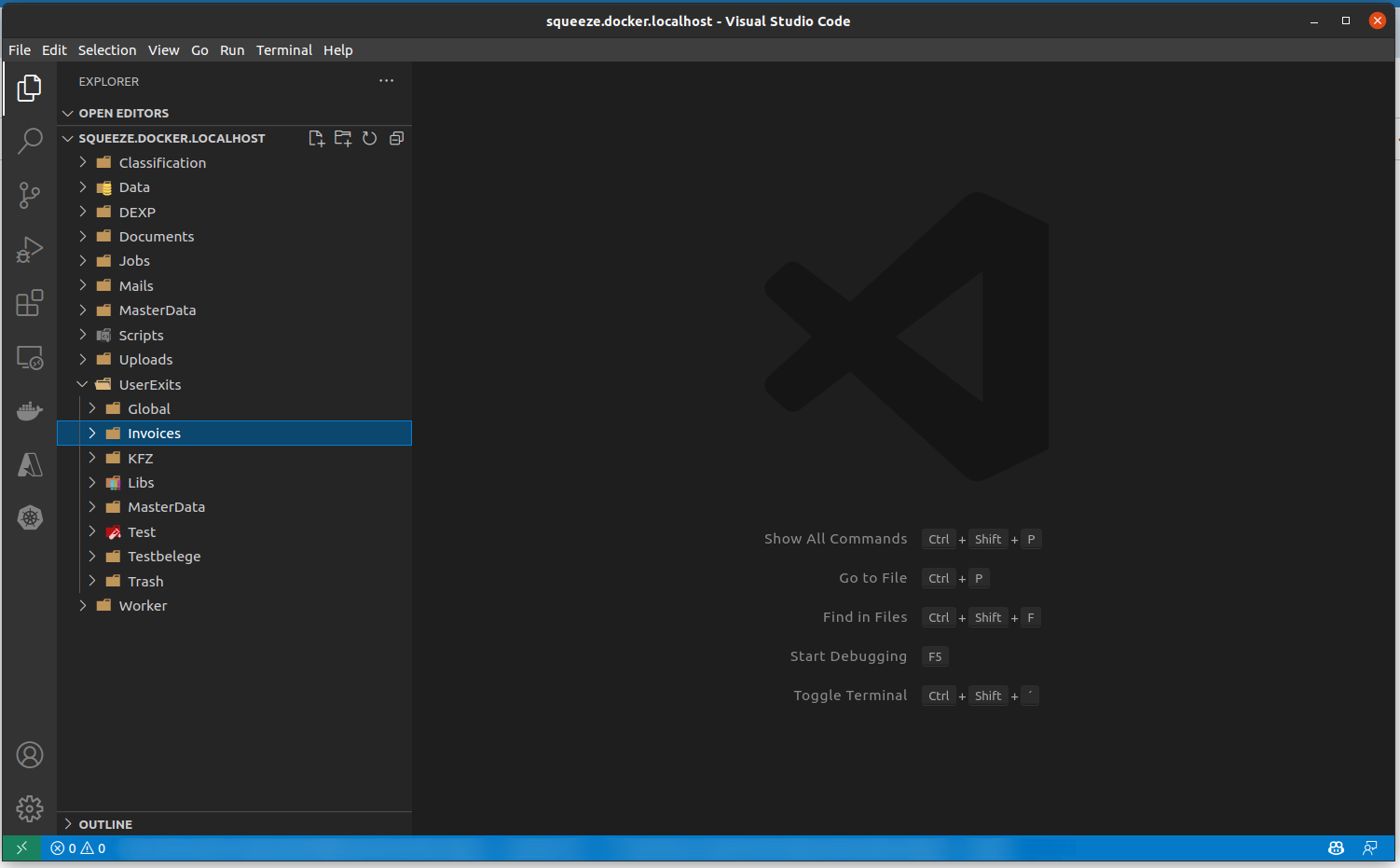Open problems errors and warnings counter
Viewport: 1400px width, 868px height.
(x=78, y=848)
